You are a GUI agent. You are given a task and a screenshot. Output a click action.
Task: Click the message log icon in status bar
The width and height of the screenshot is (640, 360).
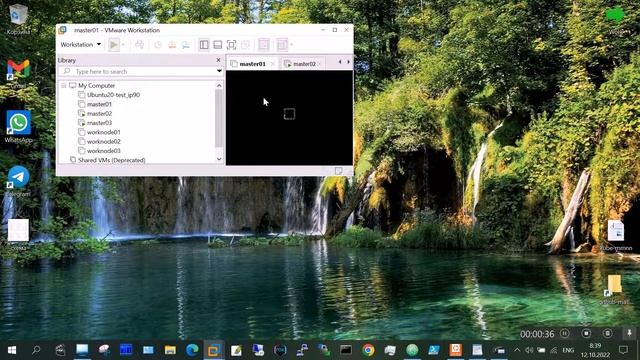click(x=338, y=171)
